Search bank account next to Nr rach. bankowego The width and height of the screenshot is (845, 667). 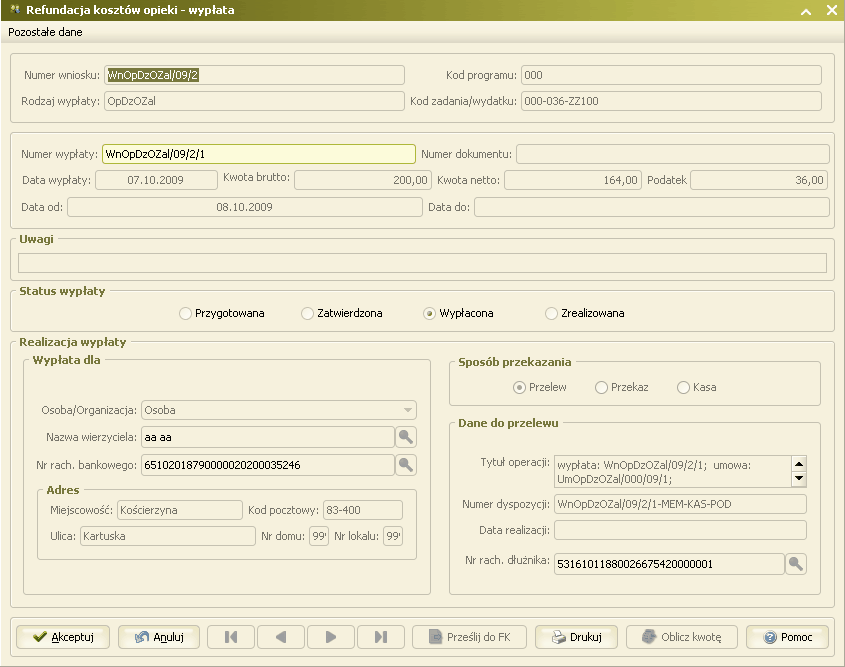point(406,464)
